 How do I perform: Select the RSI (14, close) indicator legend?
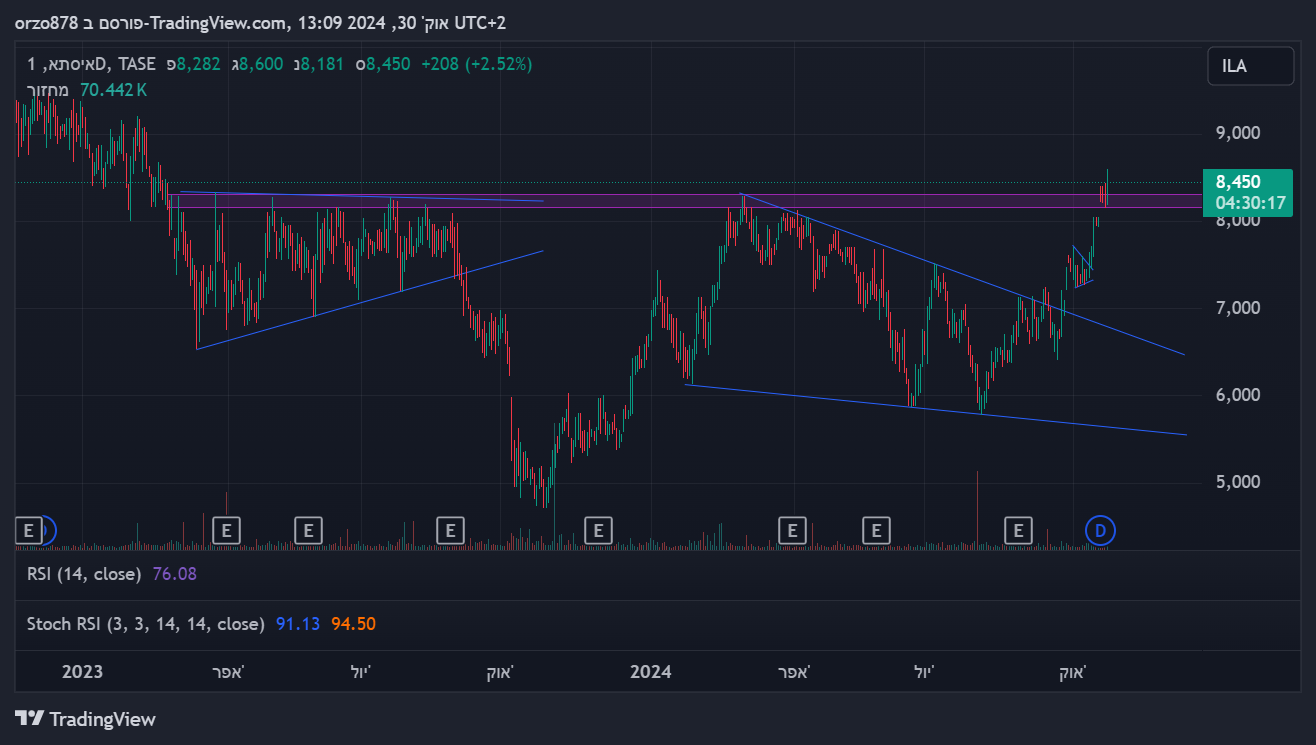[85, 574]
